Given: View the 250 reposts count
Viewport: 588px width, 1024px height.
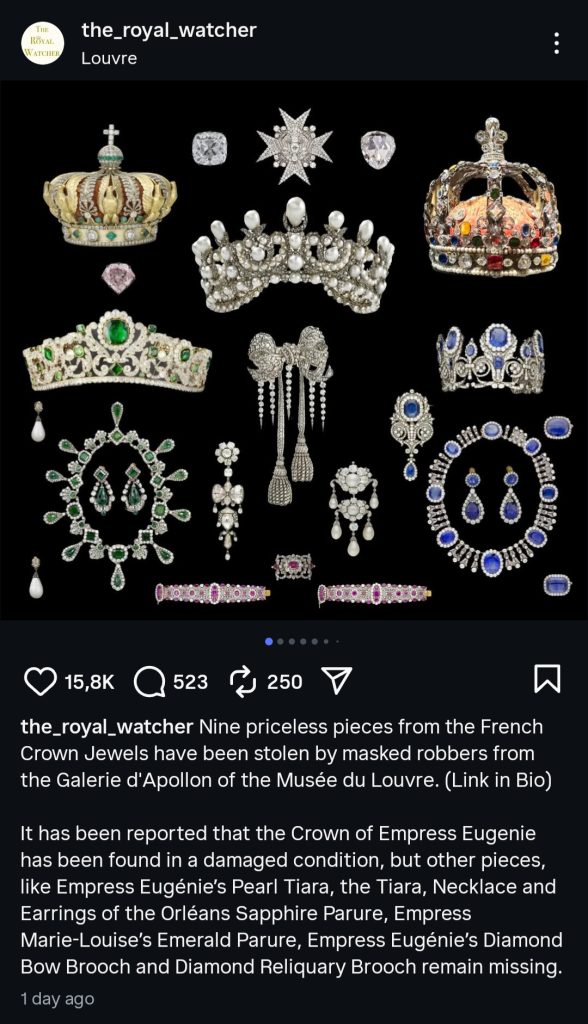Looking at the screenshot, I should pos(284,682).
